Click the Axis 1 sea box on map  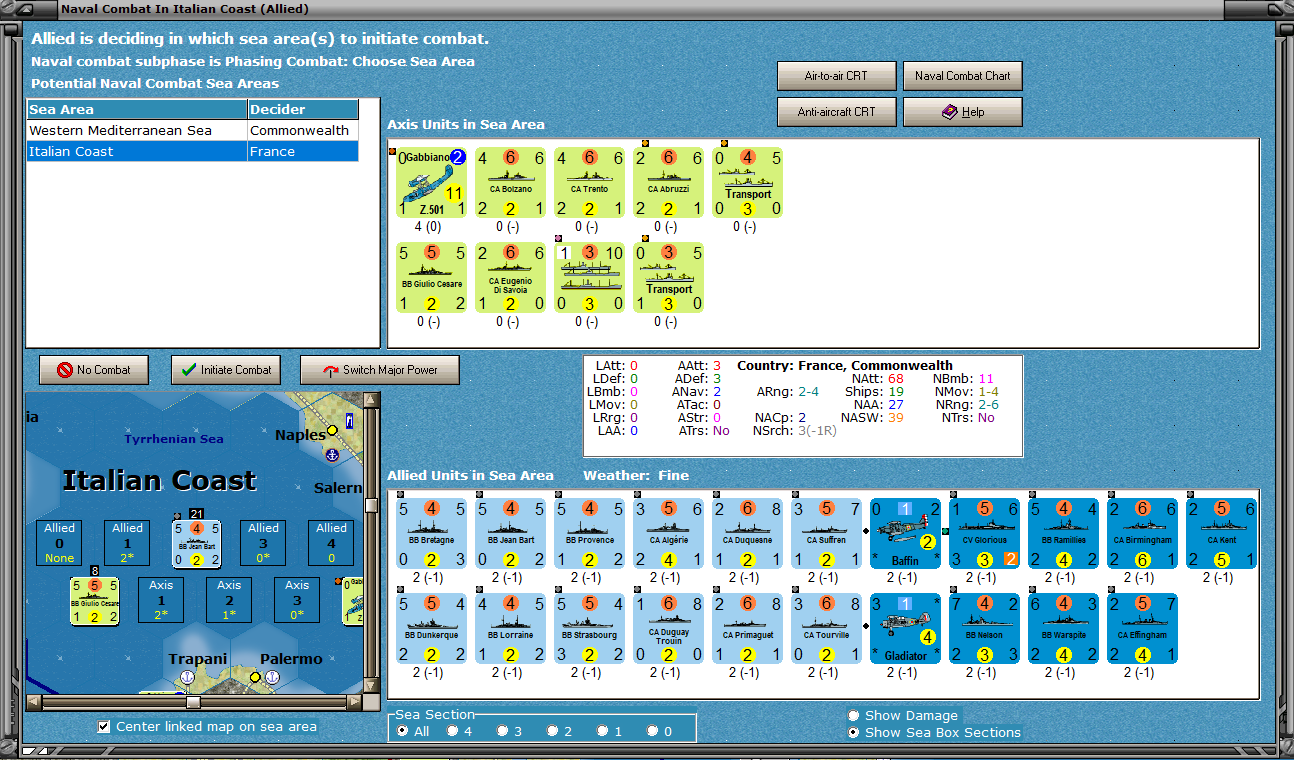162,600
